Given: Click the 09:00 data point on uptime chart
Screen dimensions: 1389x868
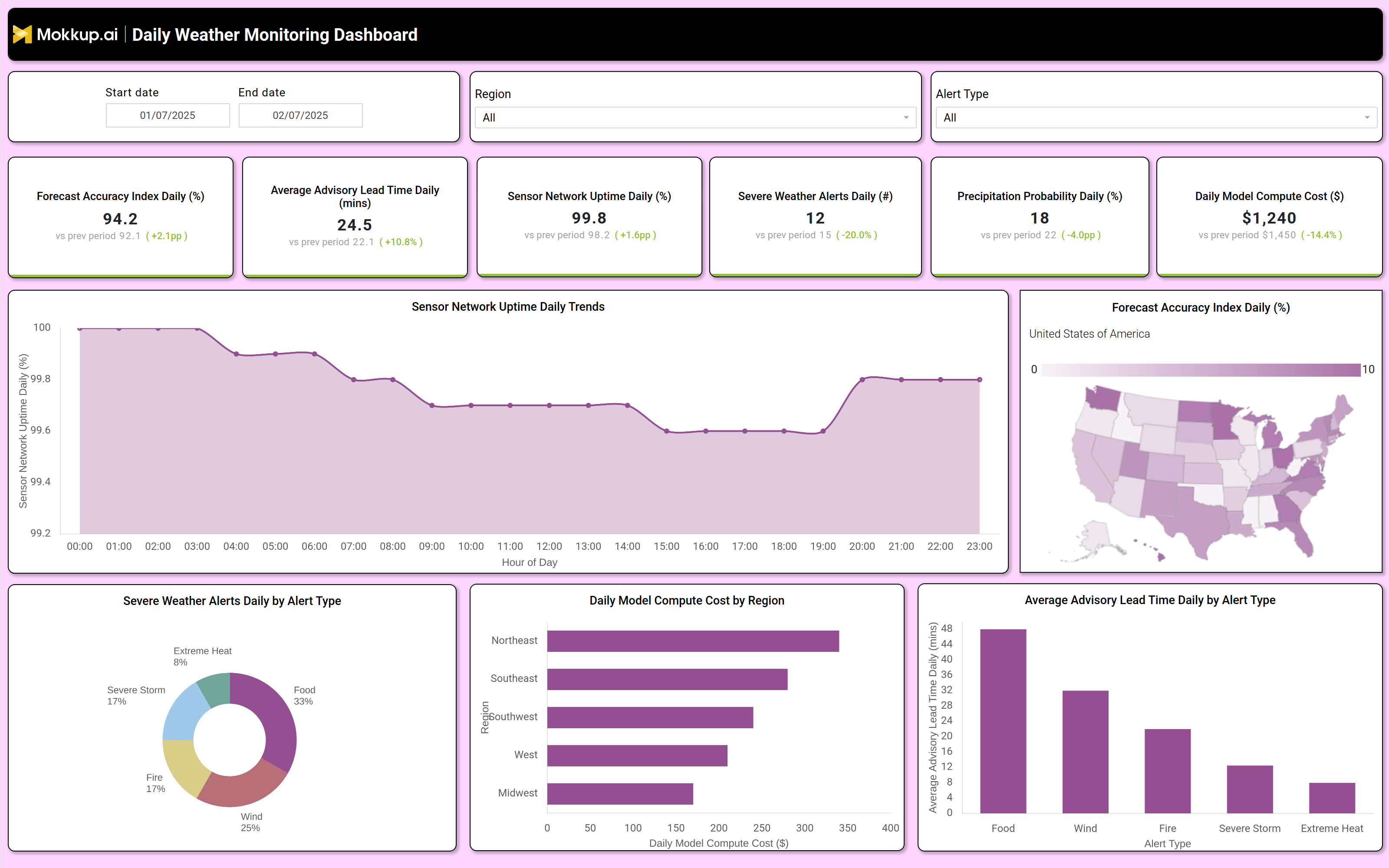Looking at the screenshot, I should point(432,405).
